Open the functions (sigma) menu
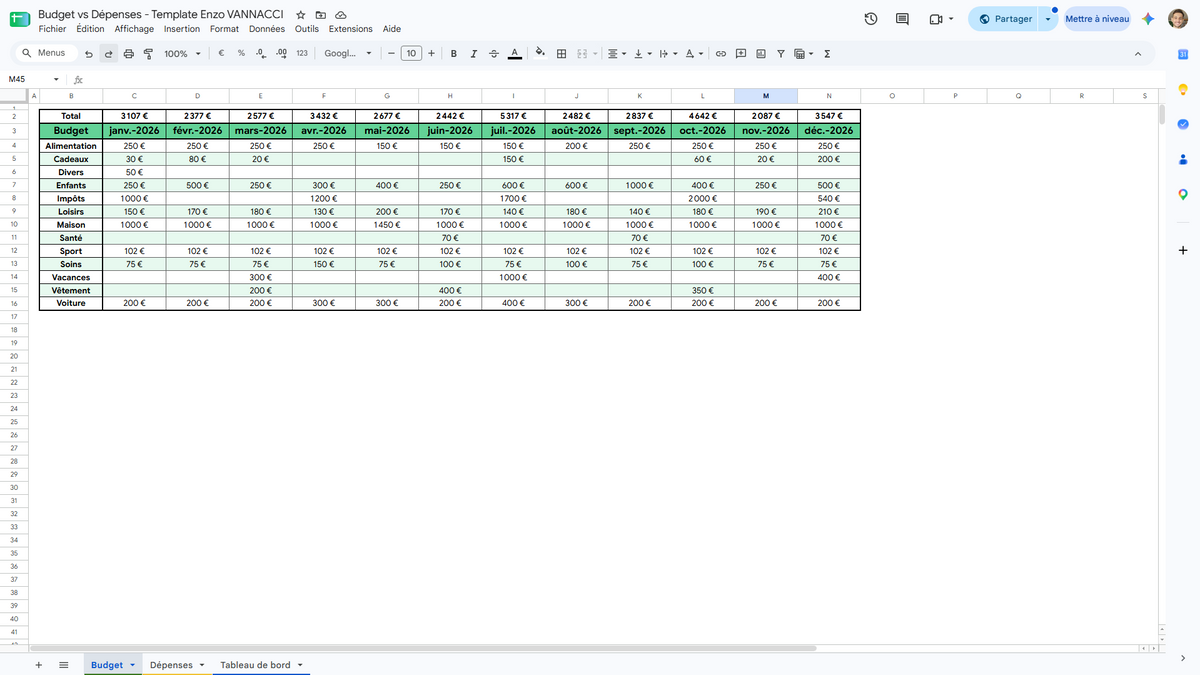The image size is (1200, 675). coord(827,54)
